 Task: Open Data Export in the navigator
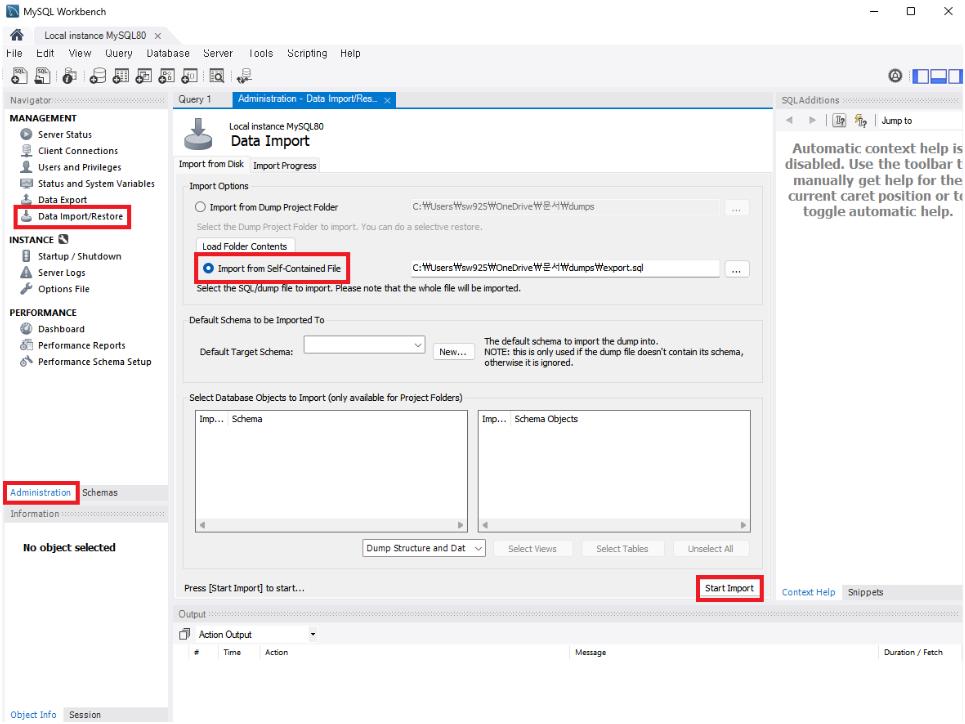point(62,199)
